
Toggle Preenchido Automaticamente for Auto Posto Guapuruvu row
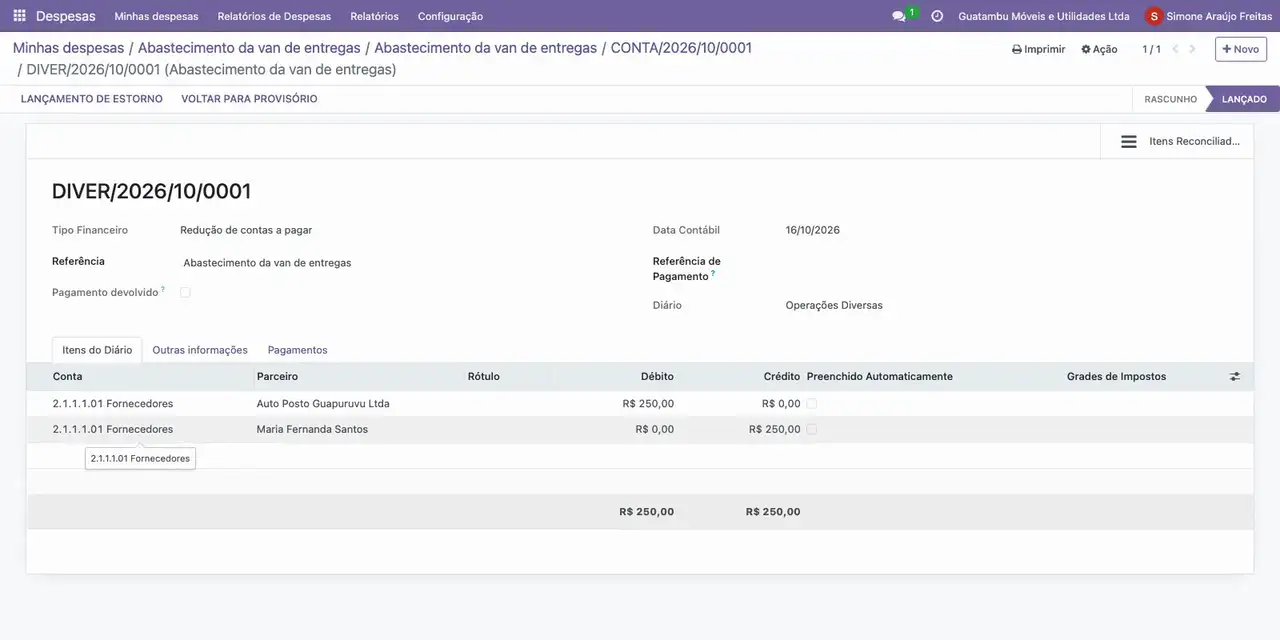(x=812, y=404)
